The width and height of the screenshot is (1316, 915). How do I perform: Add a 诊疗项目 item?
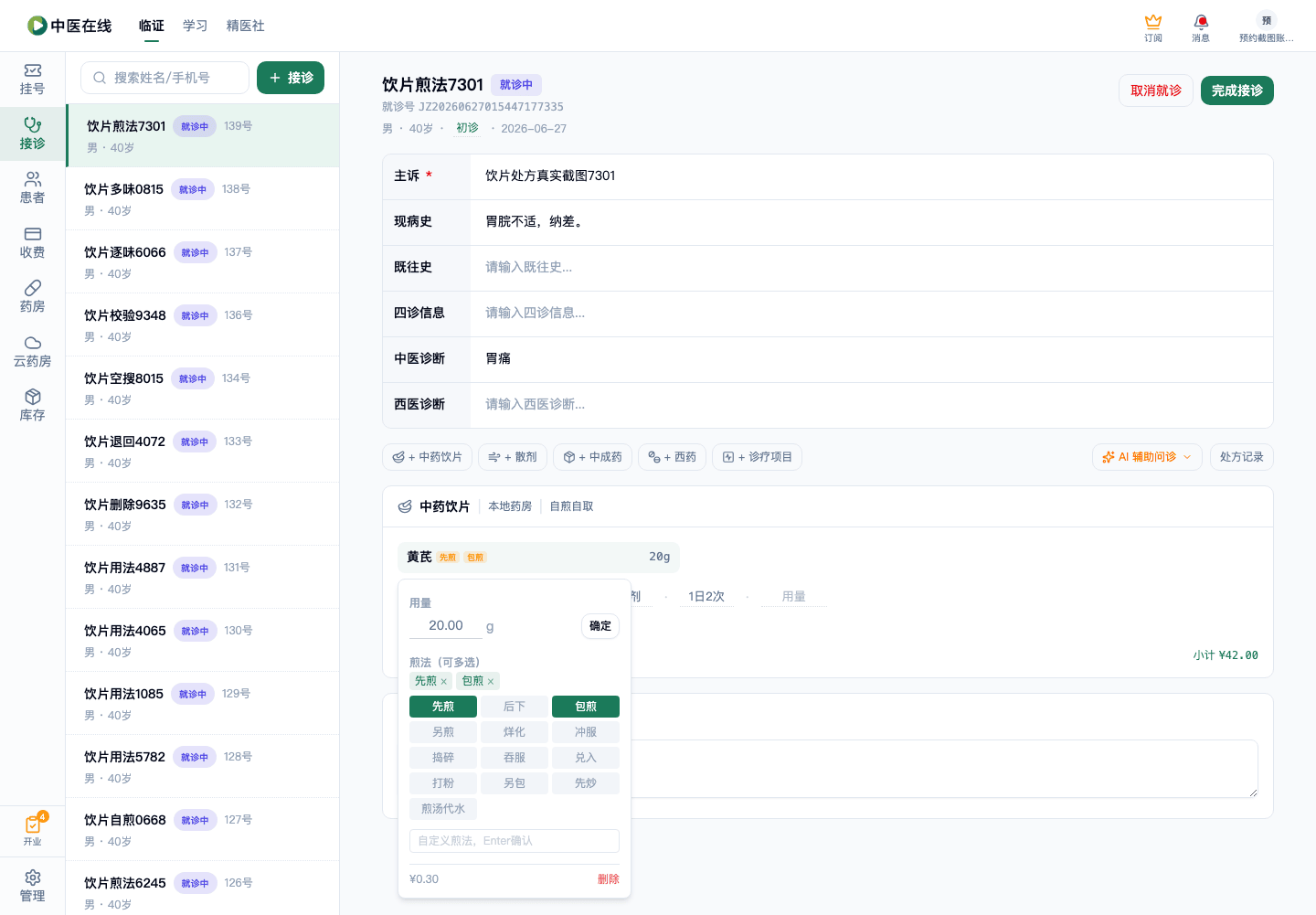[757, 457]
